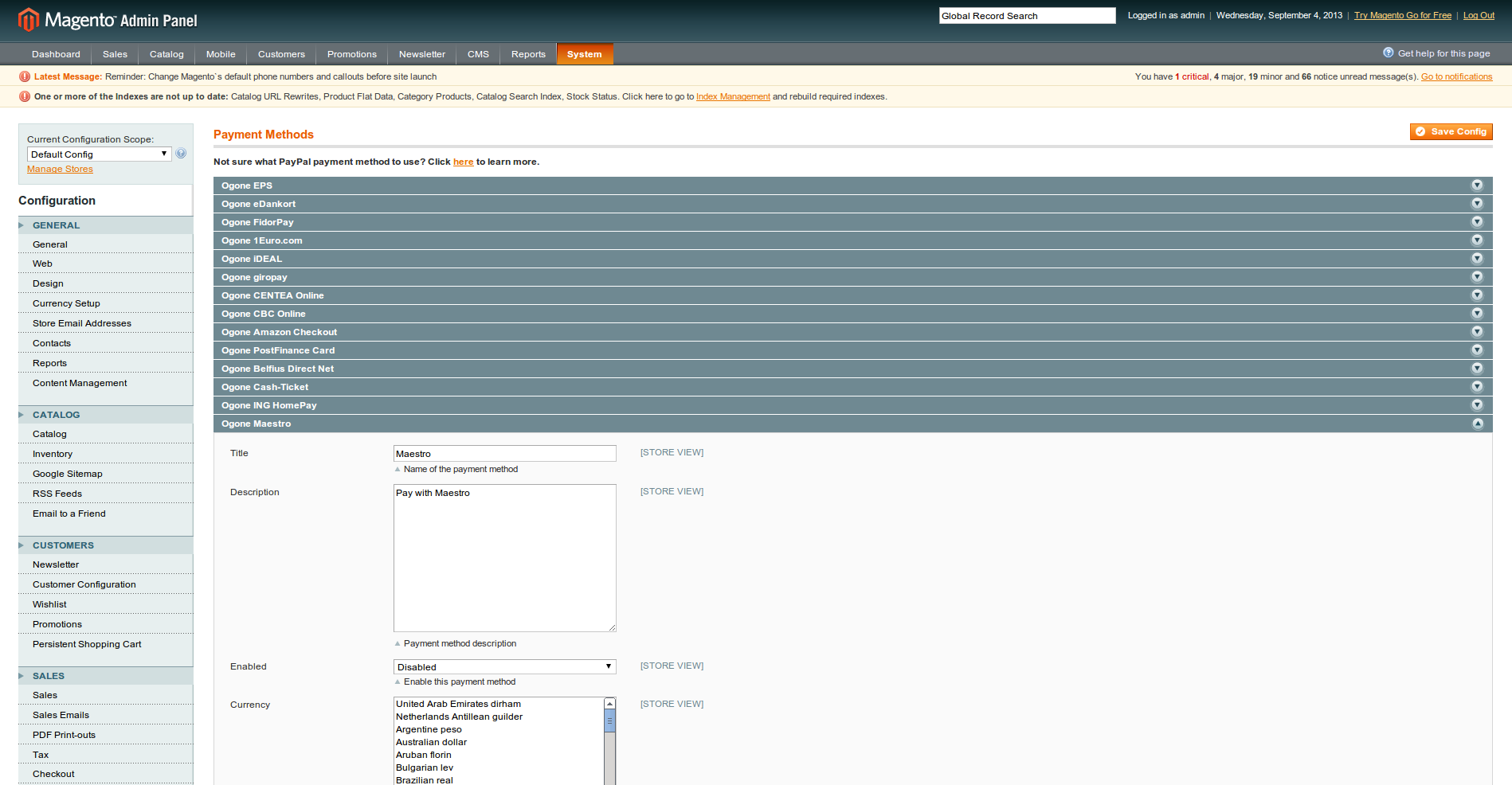Expand Ogone Cash-Ticket section arrow
Screen dimensions: 1512x785
(1477, 387)
